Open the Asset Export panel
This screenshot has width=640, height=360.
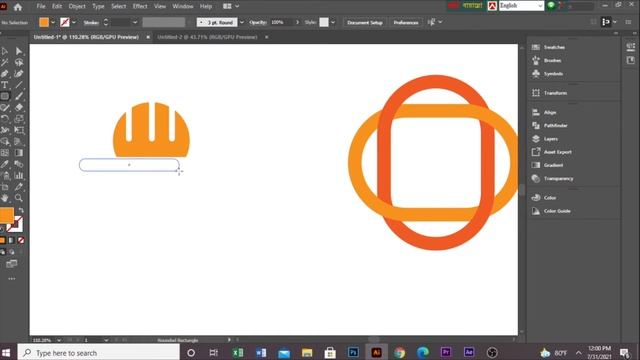(x=558, y=152)
